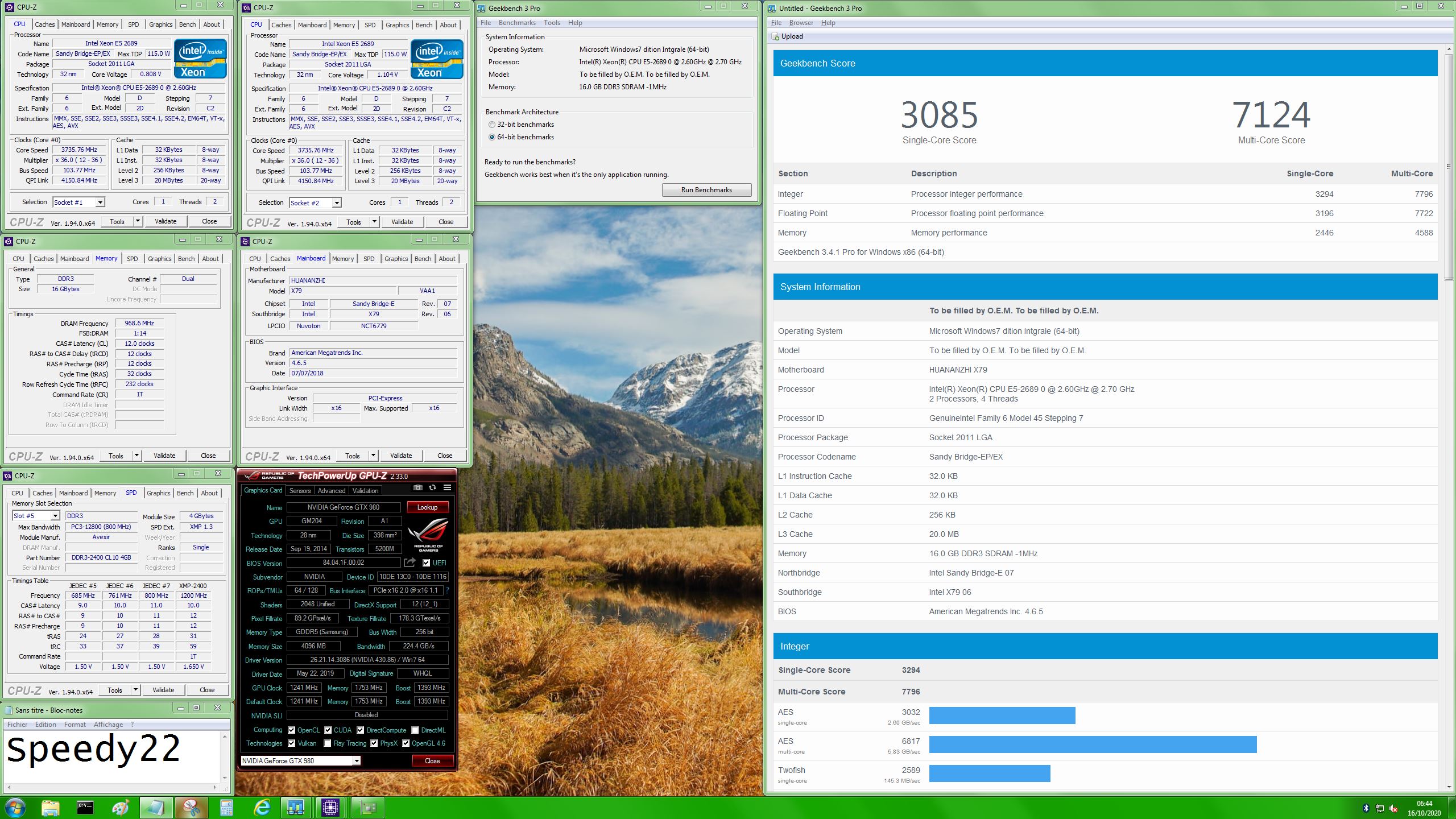
Task: Open the Windows Start orb
Action: click(15, 808)
